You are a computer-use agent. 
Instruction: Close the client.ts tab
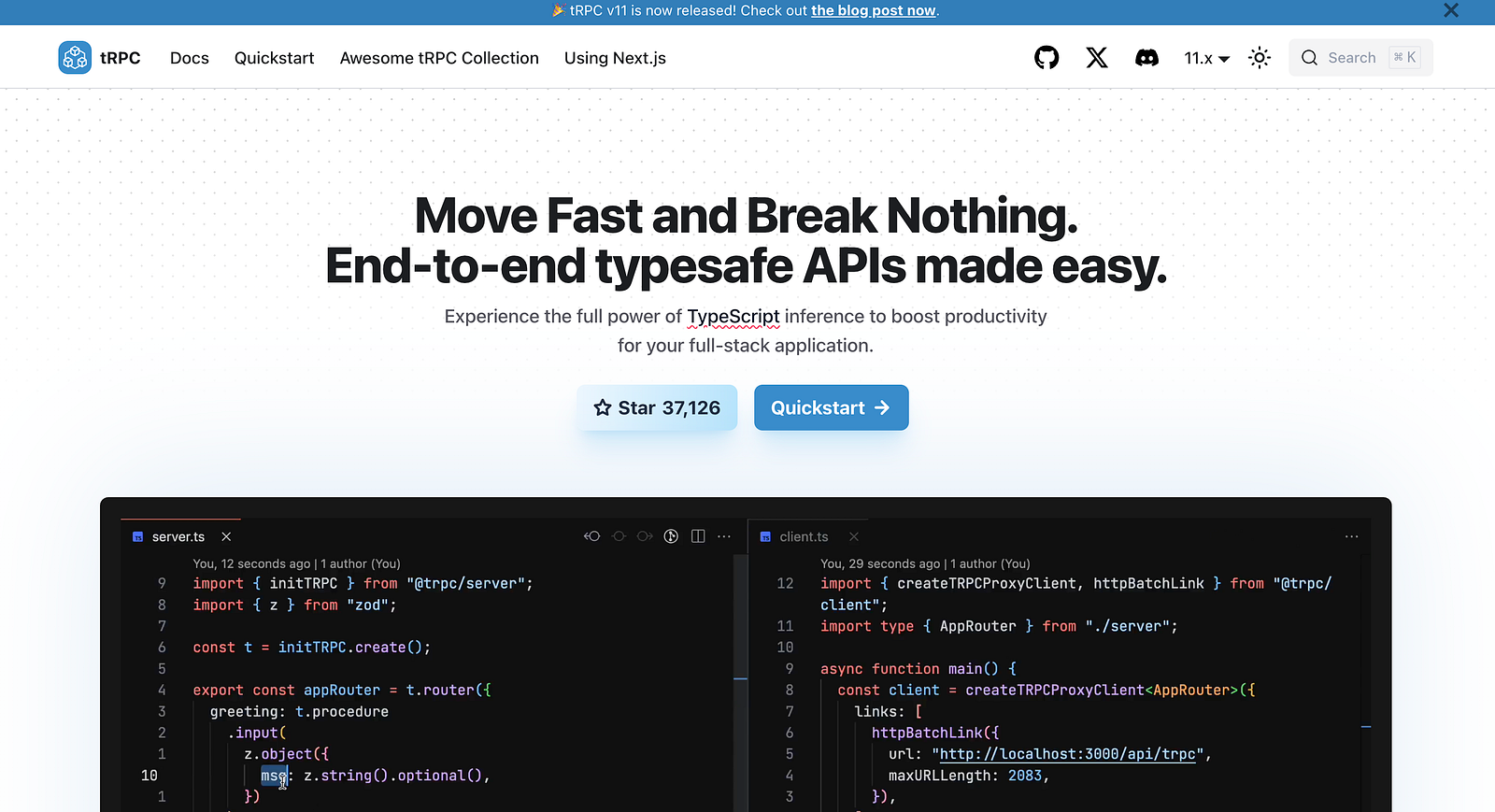click(854, 536)
